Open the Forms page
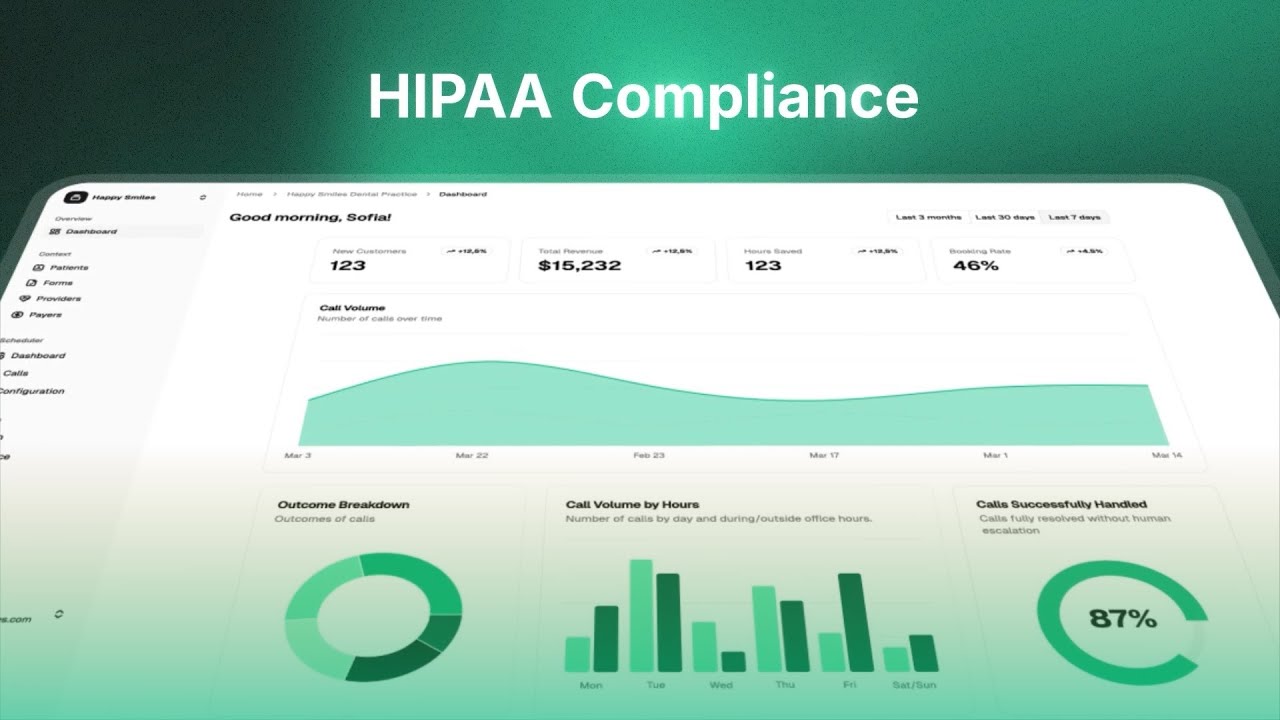The height and width of the screenshot is (720, 1280). pyautogui.click(x=58, y=283)
